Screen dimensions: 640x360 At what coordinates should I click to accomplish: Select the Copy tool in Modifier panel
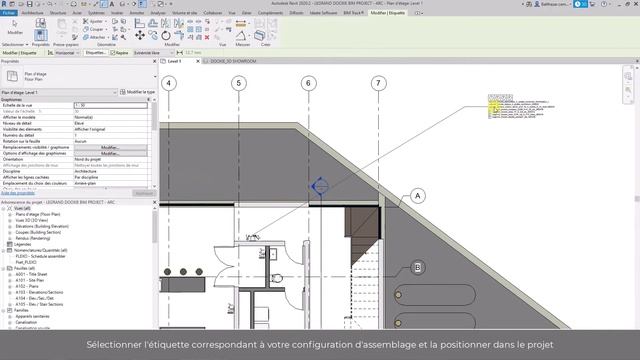tap(153, 36)
